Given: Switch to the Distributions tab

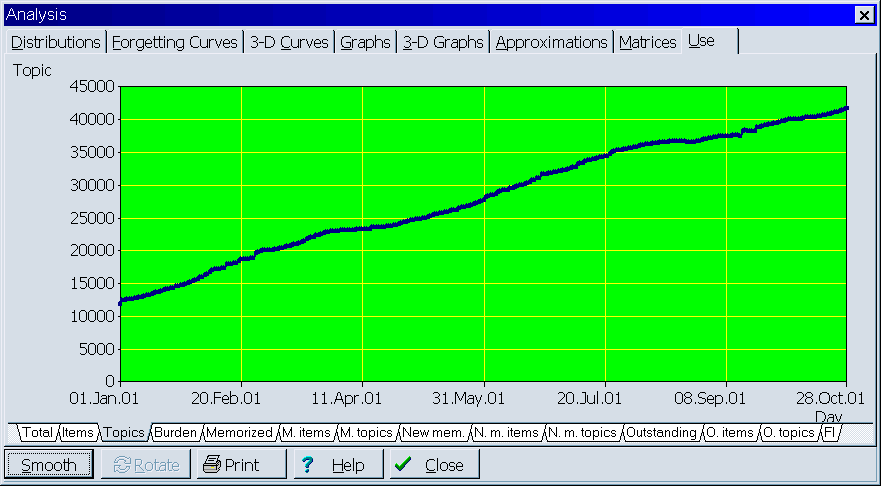Looking at the screenshot, I should click(56, 42).
